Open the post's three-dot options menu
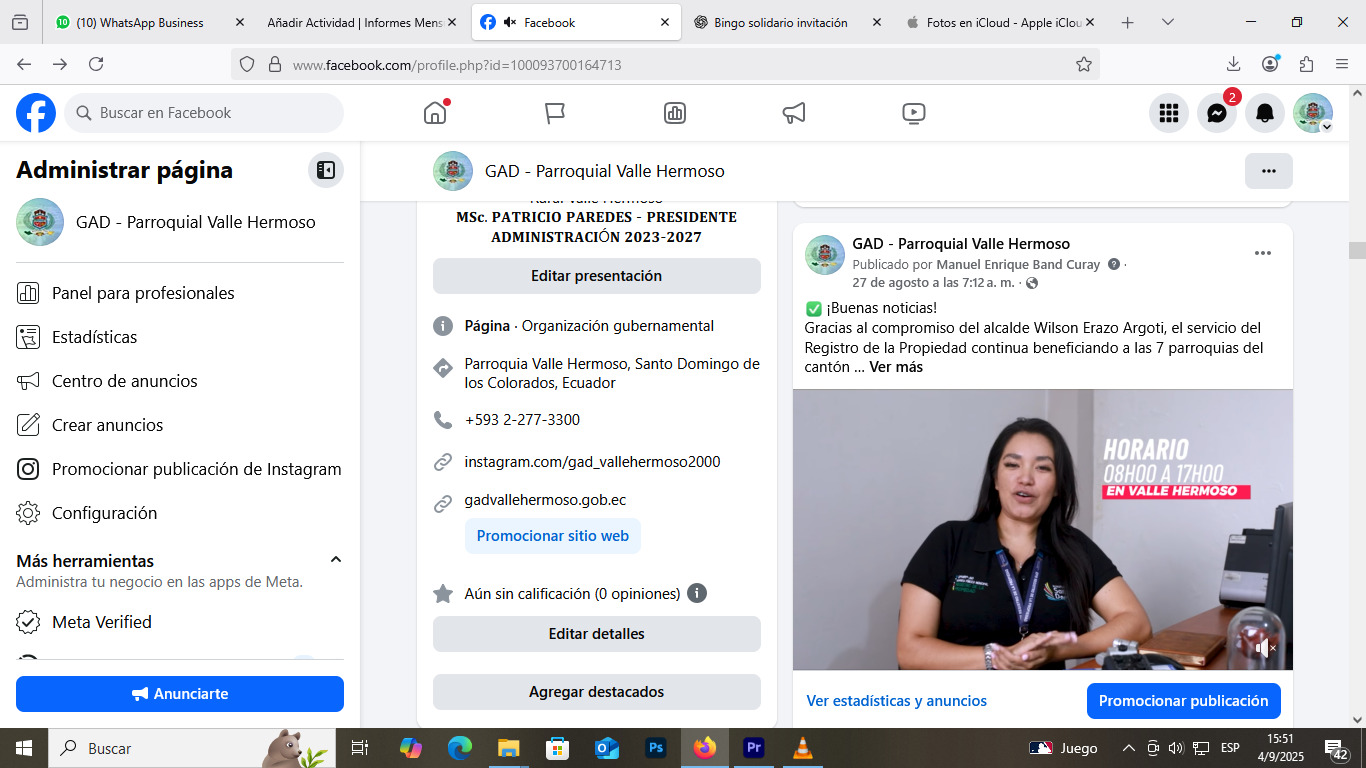This screenshot has width=1366, height=768. tap(1262, 253)
